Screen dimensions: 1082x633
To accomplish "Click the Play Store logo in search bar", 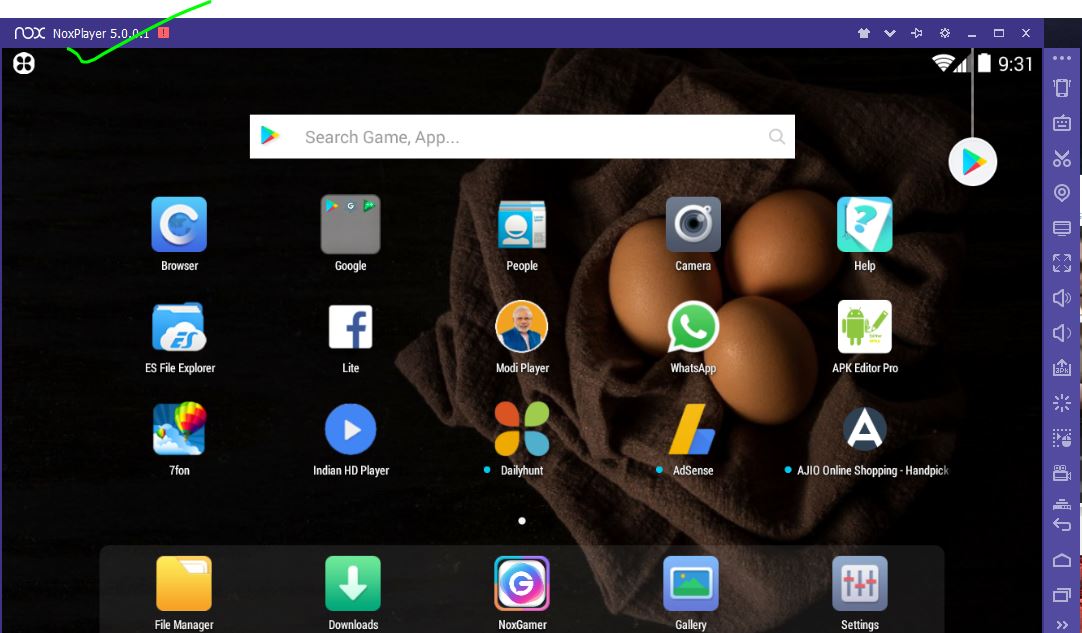I will [270, 136].
